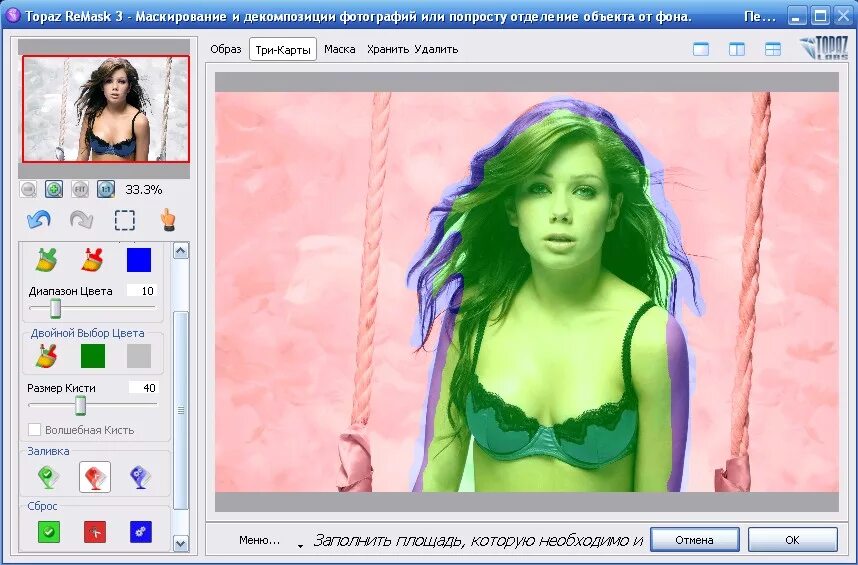
Task: Open the Меню... dropdown
Action: click(x=271, y=540)
